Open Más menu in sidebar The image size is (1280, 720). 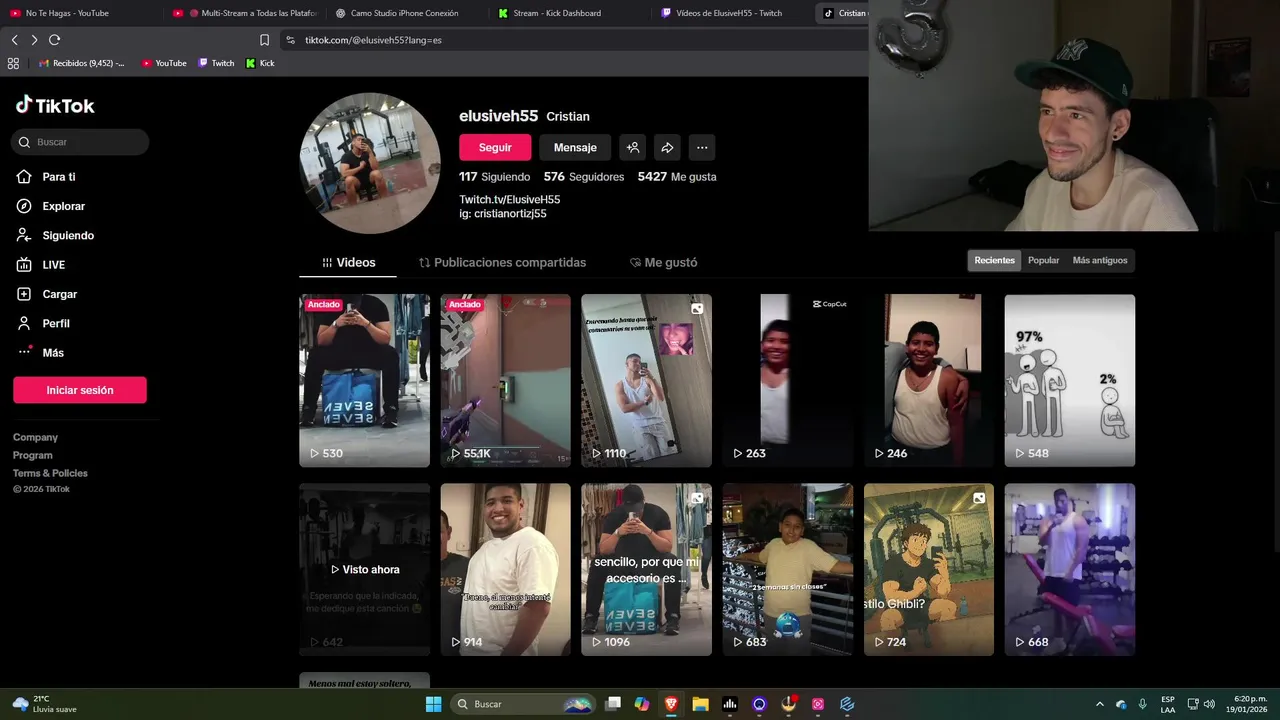(x=40, y=352)
